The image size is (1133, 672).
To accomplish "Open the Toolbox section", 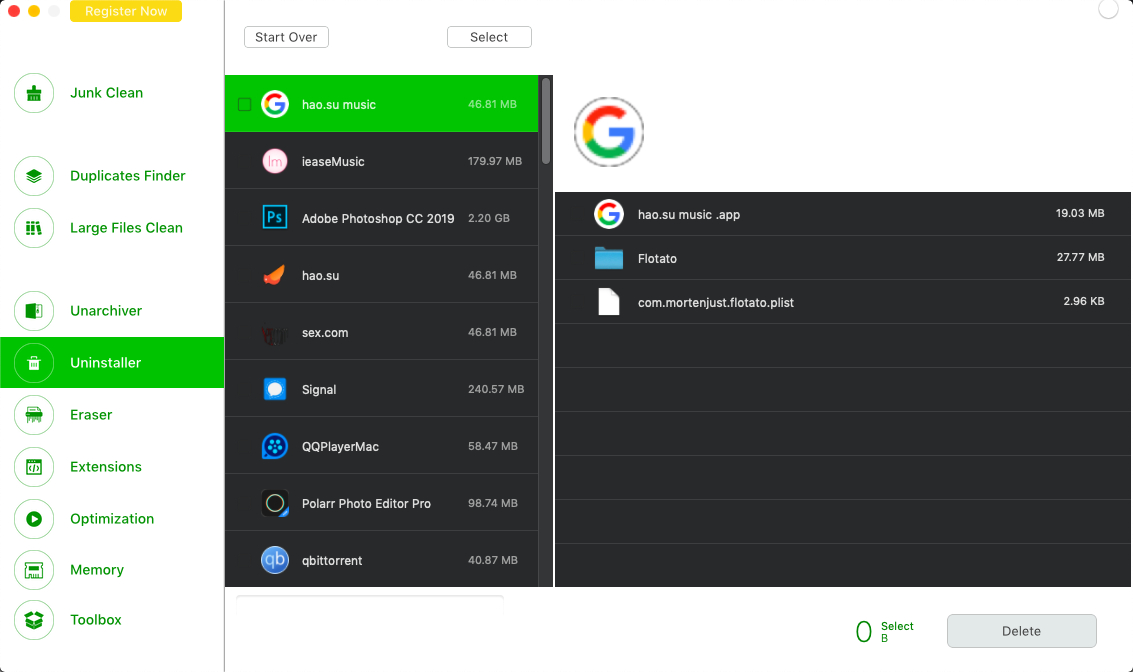I will (95, 620).
